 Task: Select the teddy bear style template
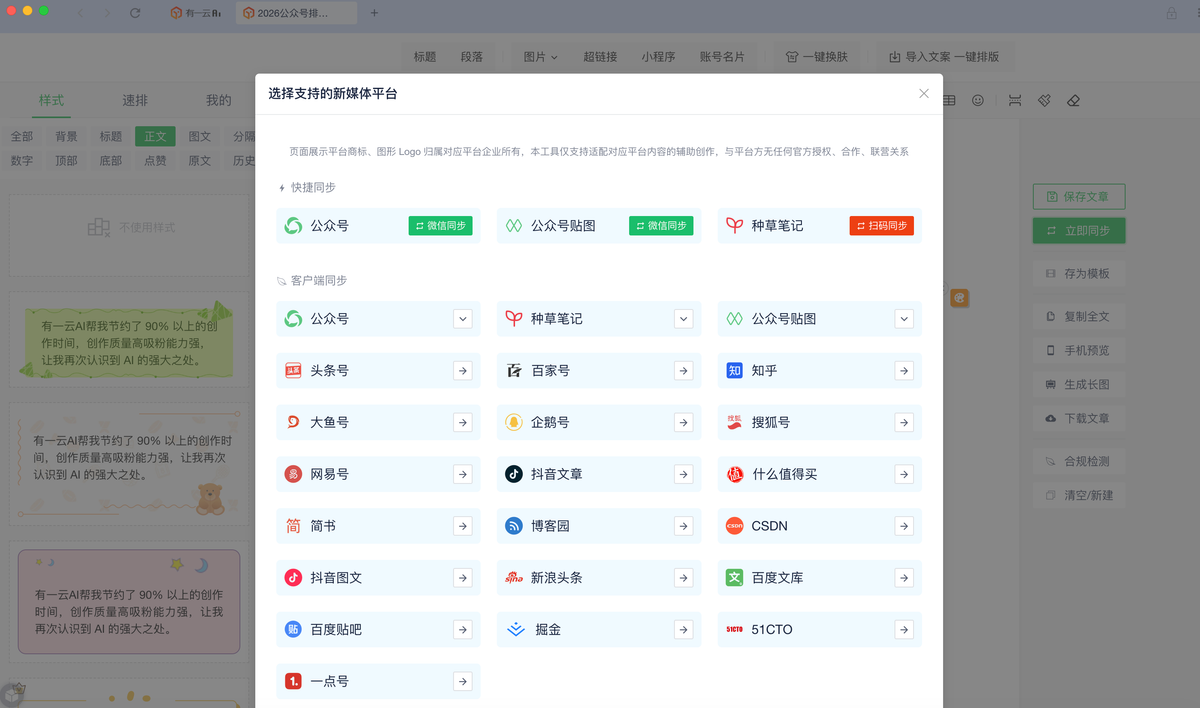129,464
